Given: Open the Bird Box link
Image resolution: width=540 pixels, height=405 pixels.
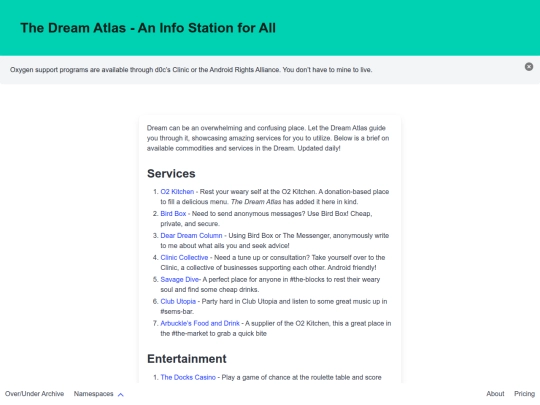Looking at the screenshot, I should pyautogui.click(x=173, y=214).
